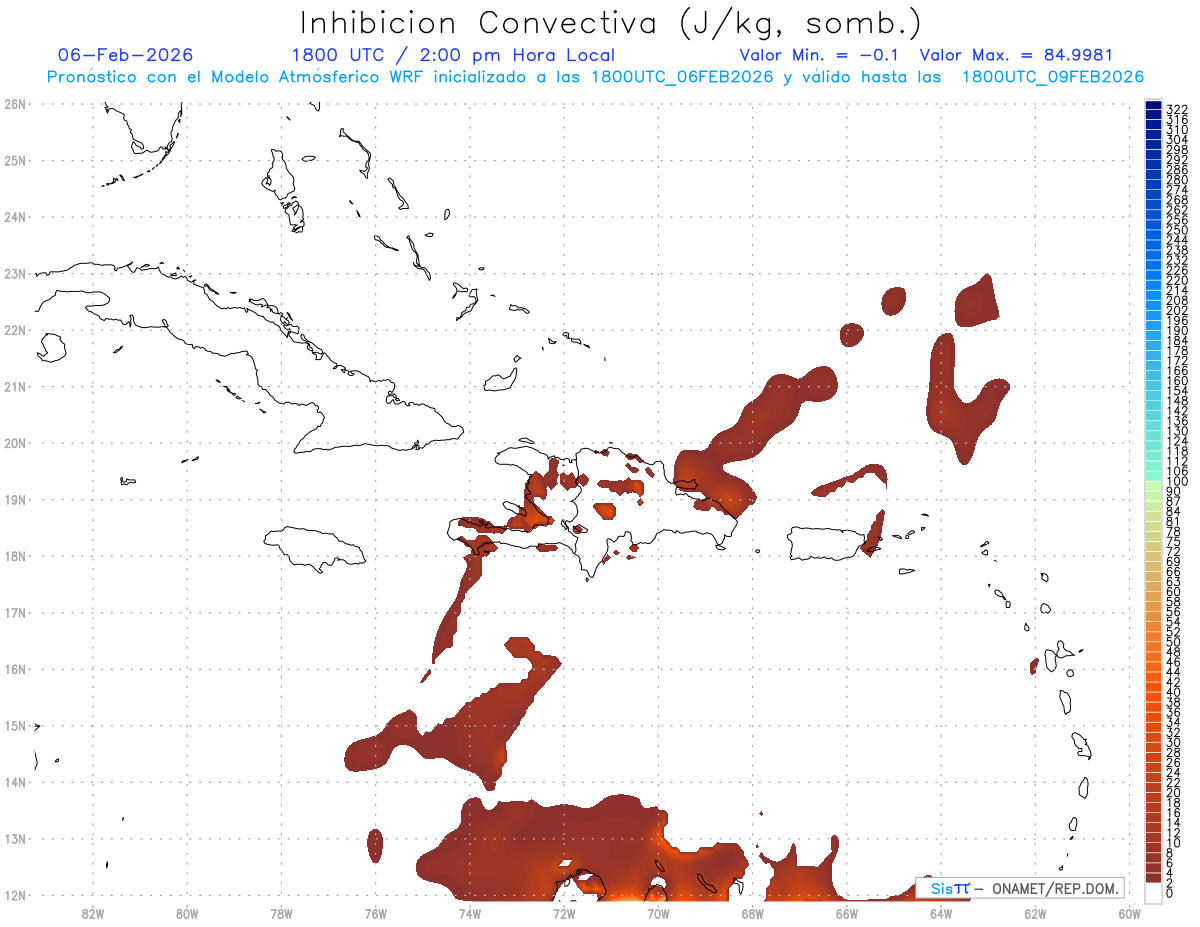Click the 82W longitude label
The height and width of the screenshot is (927, 1200).
(x=93, y=912)
